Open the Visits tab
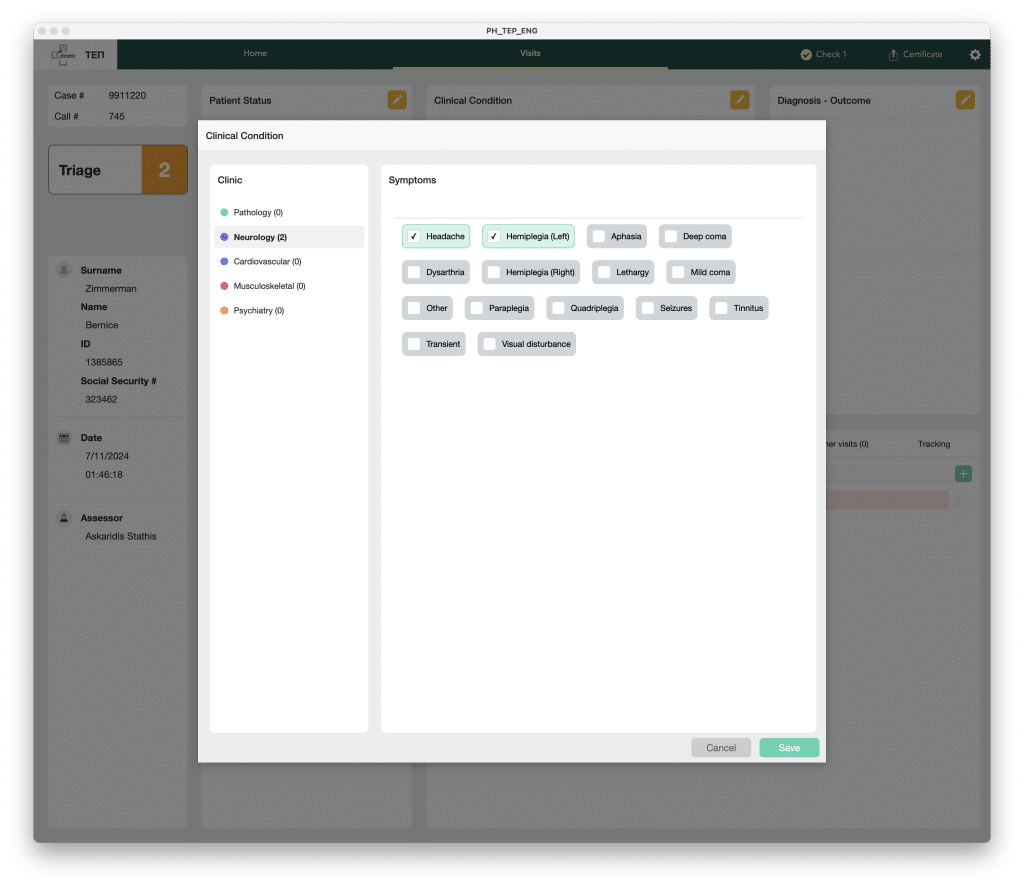 pos(530,54)
